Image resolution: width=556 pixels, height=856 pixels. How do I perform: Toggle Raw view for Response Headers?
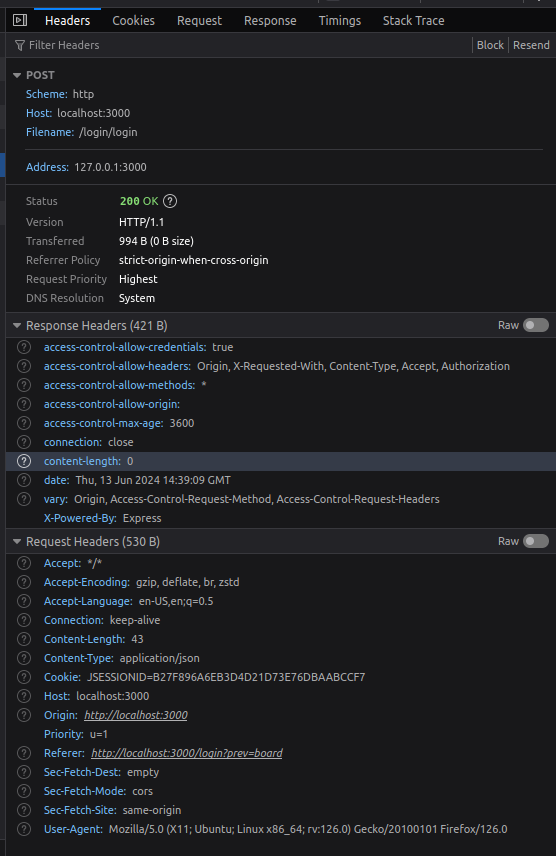pyautogui.click(x=535, y=325)
